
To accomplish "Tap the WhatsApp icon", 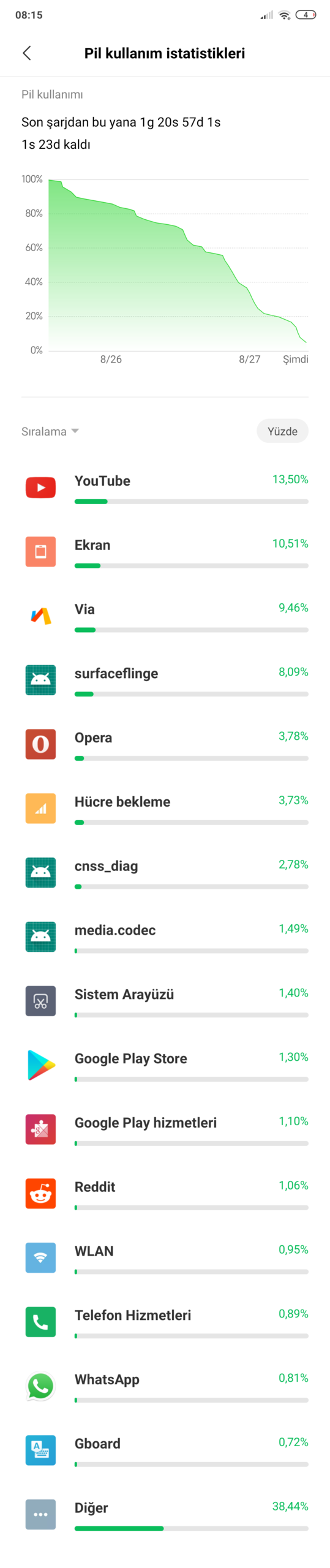I will click(x=40, y=1386).
